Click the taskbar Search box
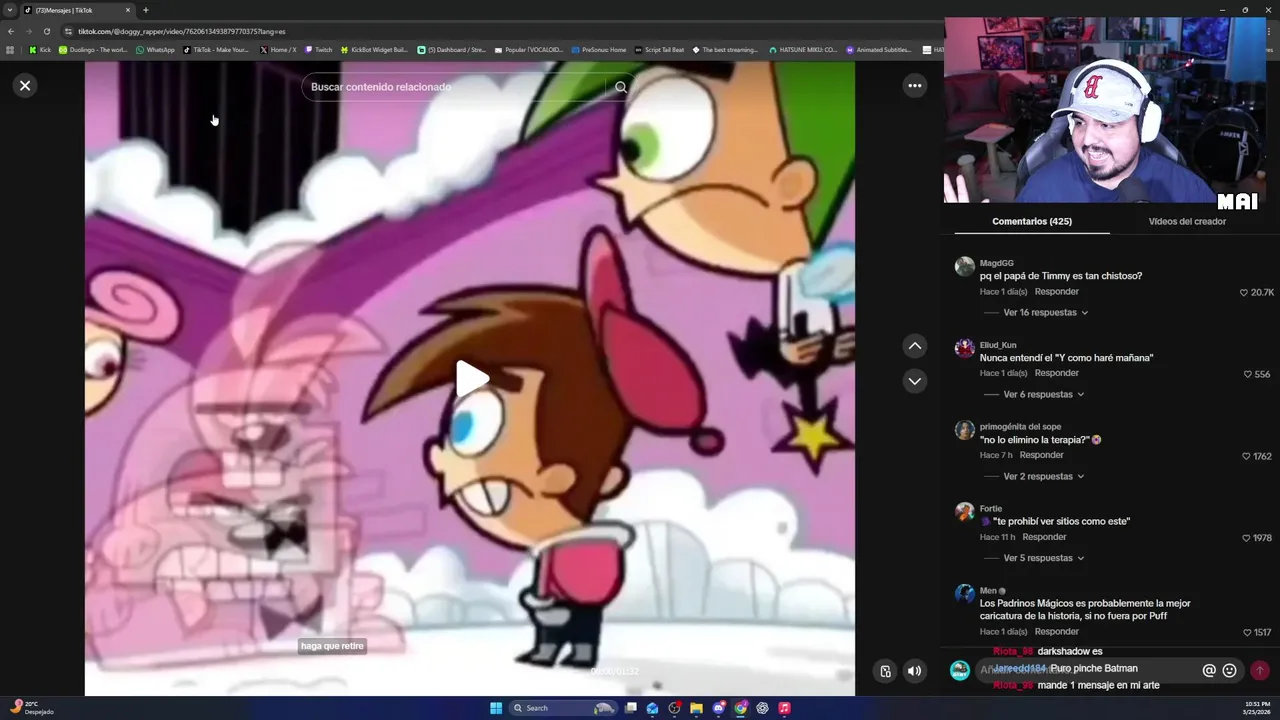This screenshot has width=1280, height=720. (x=563, y=708)
